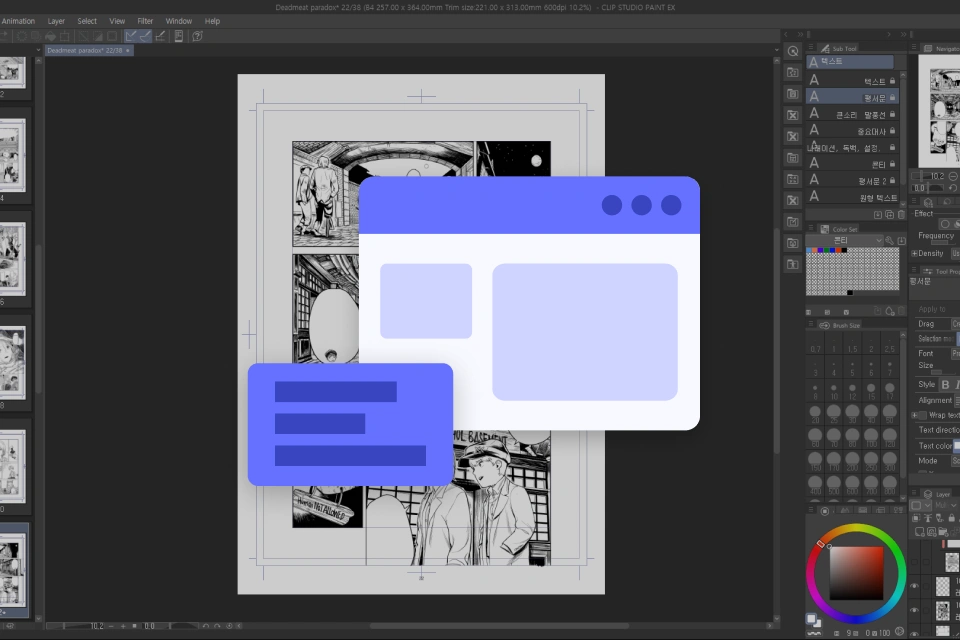Image resolution: width=960 pixels, height=640 pixels.
Task: Open the Brush Size panel menu icon
Action: pos(811,325)
